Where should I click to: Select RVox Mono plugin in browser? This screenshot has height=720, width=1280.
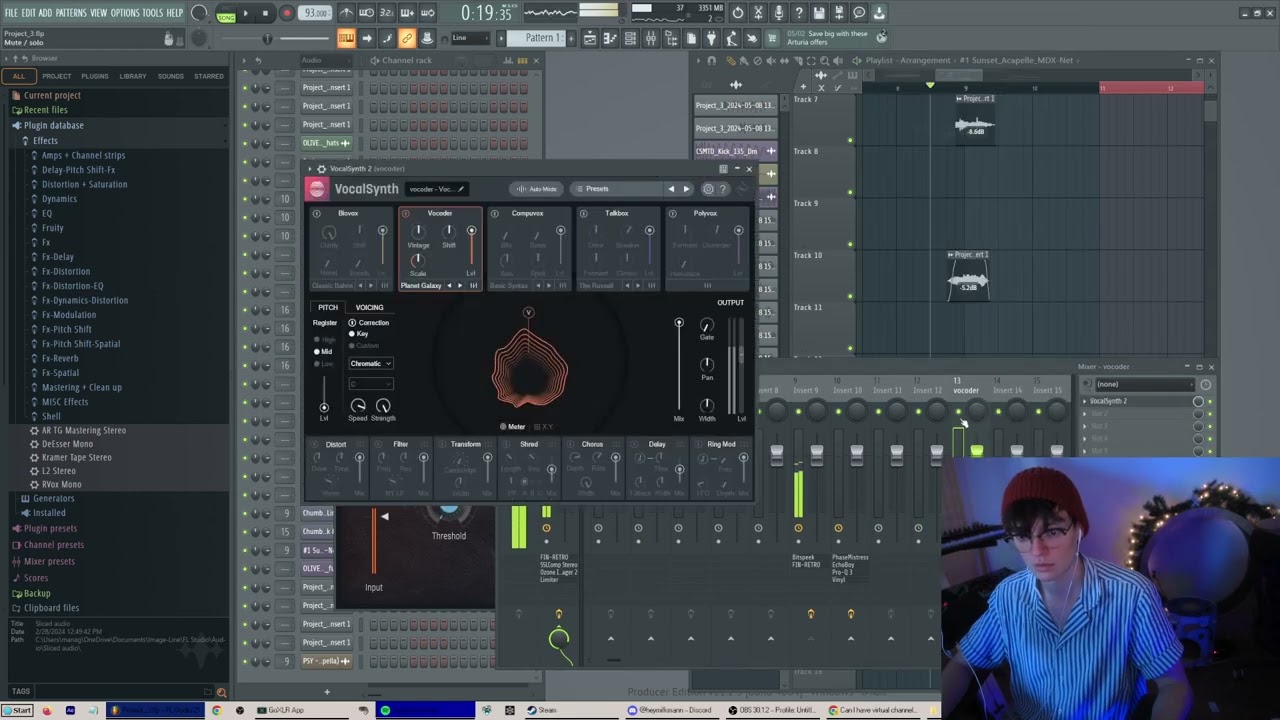[61, 484]
